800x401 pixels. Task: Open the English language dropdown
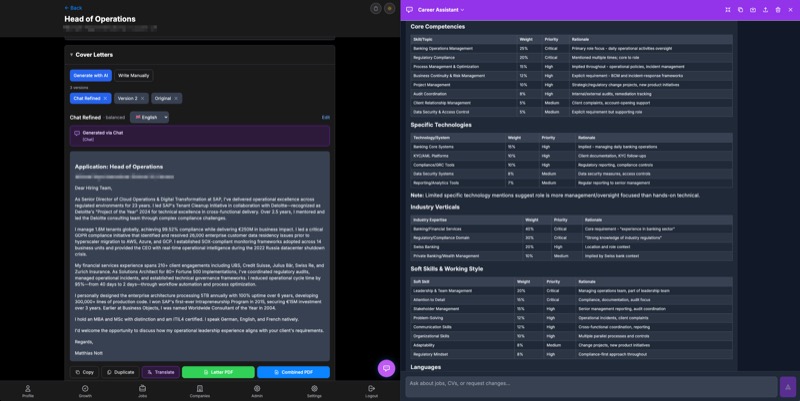149,117
